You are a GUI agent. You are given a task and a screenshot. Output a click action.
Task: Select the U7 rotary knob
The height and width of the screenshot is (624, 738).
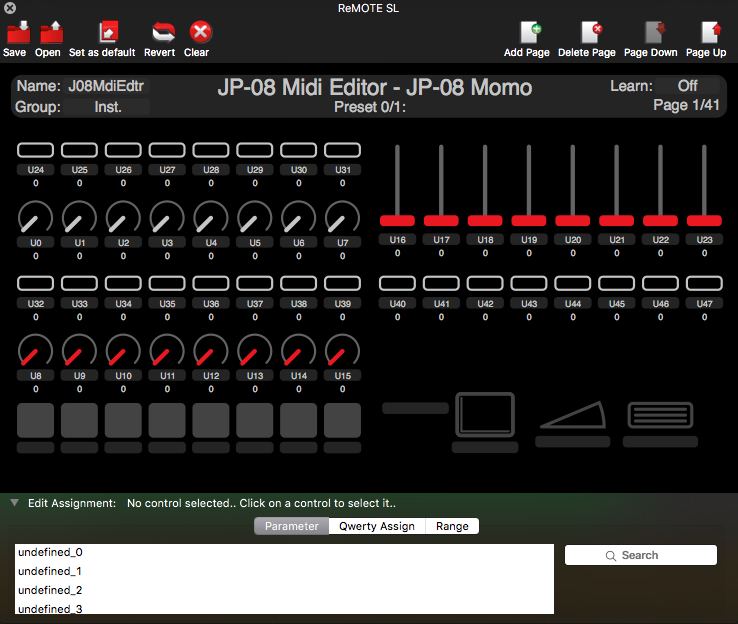pos(343,217)
